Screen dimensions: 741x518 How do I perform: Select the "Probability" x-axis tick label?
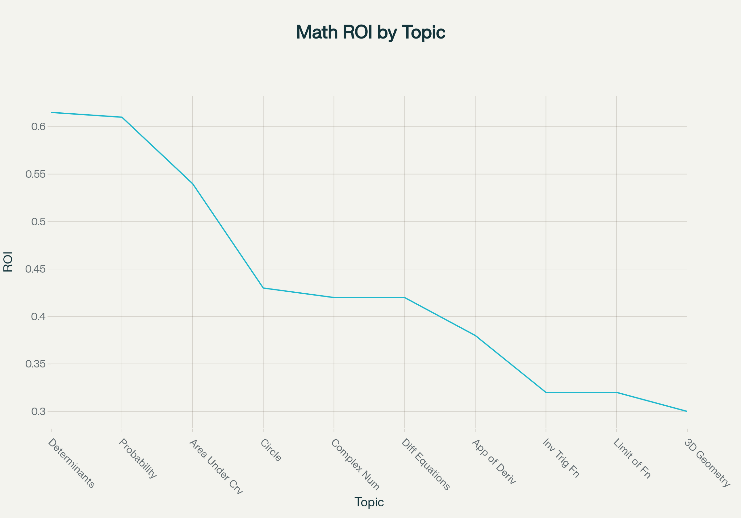pos(138,458)
